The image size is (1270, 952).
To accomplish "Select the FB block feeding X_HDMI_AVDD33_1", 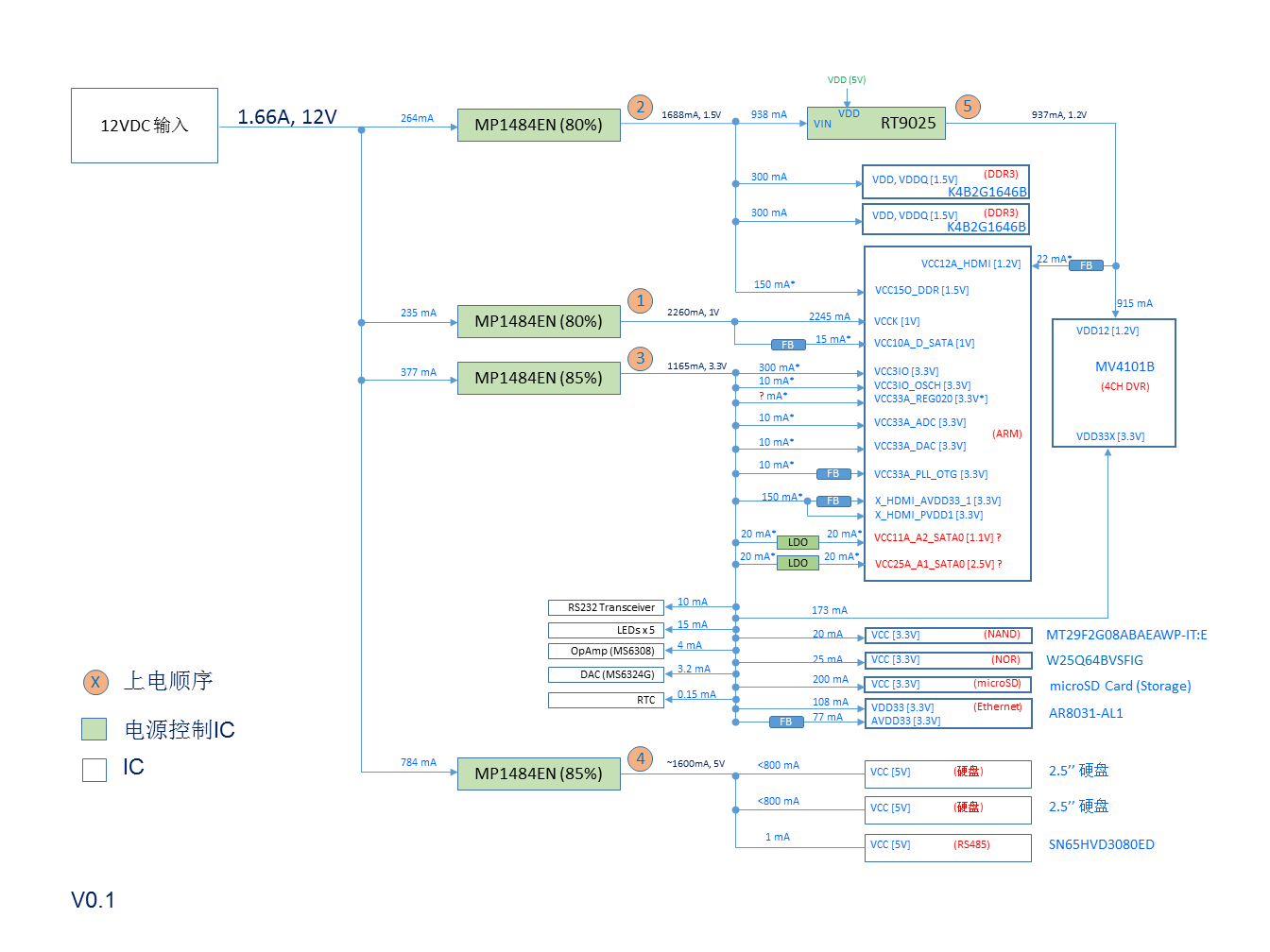I will click(x=833, y=501).
